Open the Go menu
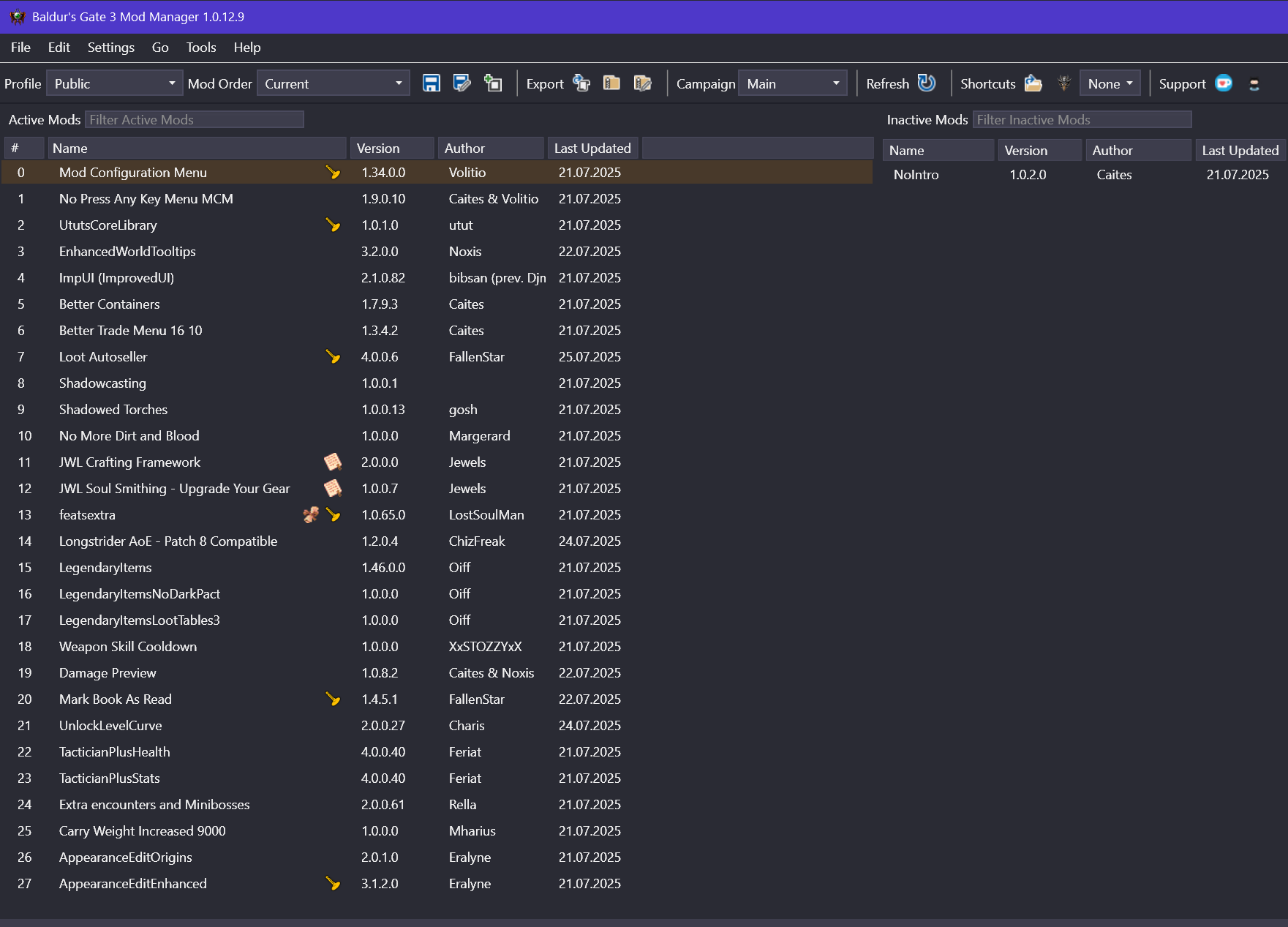Screen dimensions: 1288x927 [160, 48]
